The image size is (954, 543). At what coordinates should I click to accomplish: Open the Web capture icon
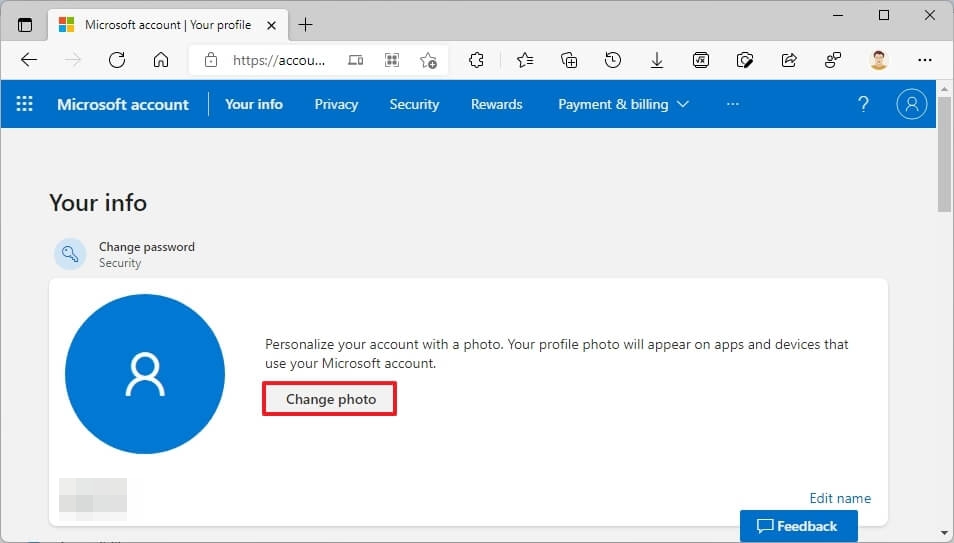[745, 60]
